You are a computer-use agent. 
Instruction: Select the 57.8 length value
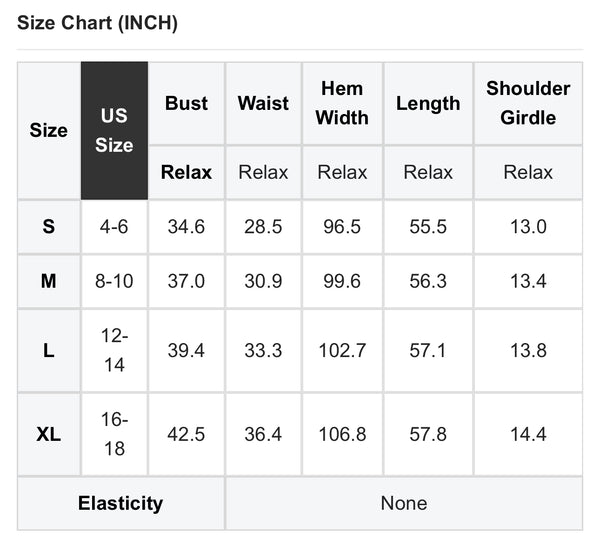[428, 434]
